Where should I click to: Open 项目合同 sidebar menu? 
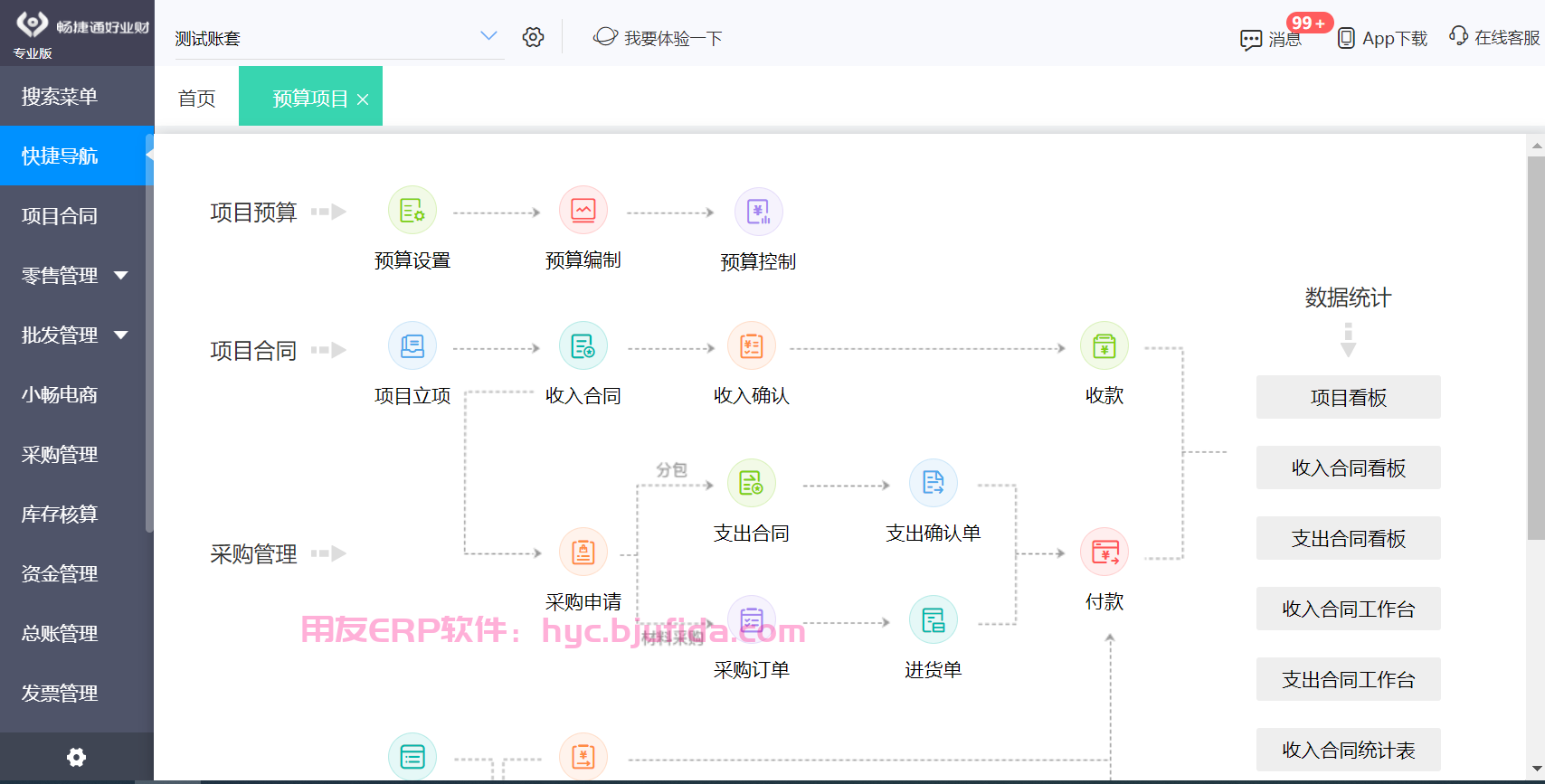pyautogui.click(x=77, y=215)
